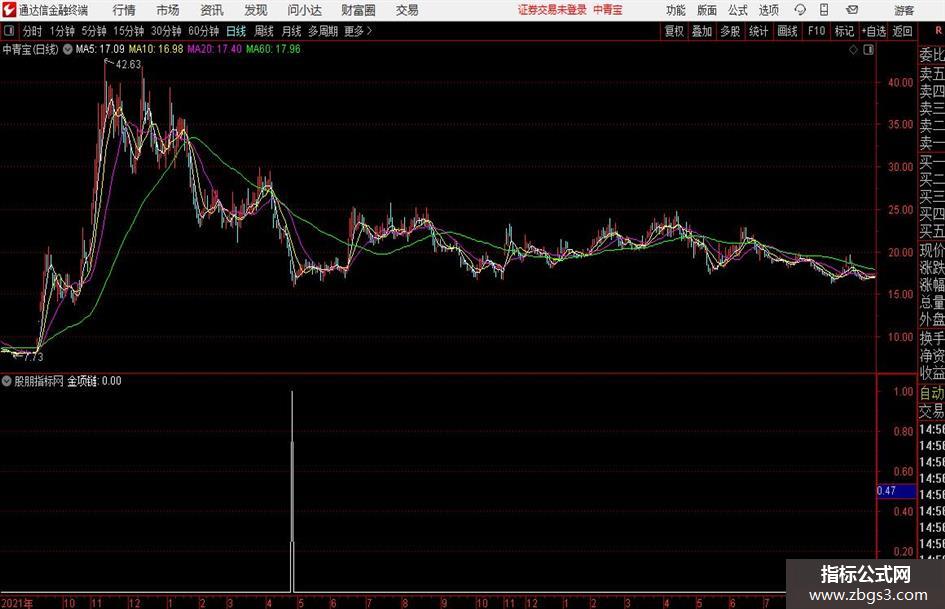The image size is (945, 609).
Task: Open the mail envelope icon
Action: (x=852, y=10)
